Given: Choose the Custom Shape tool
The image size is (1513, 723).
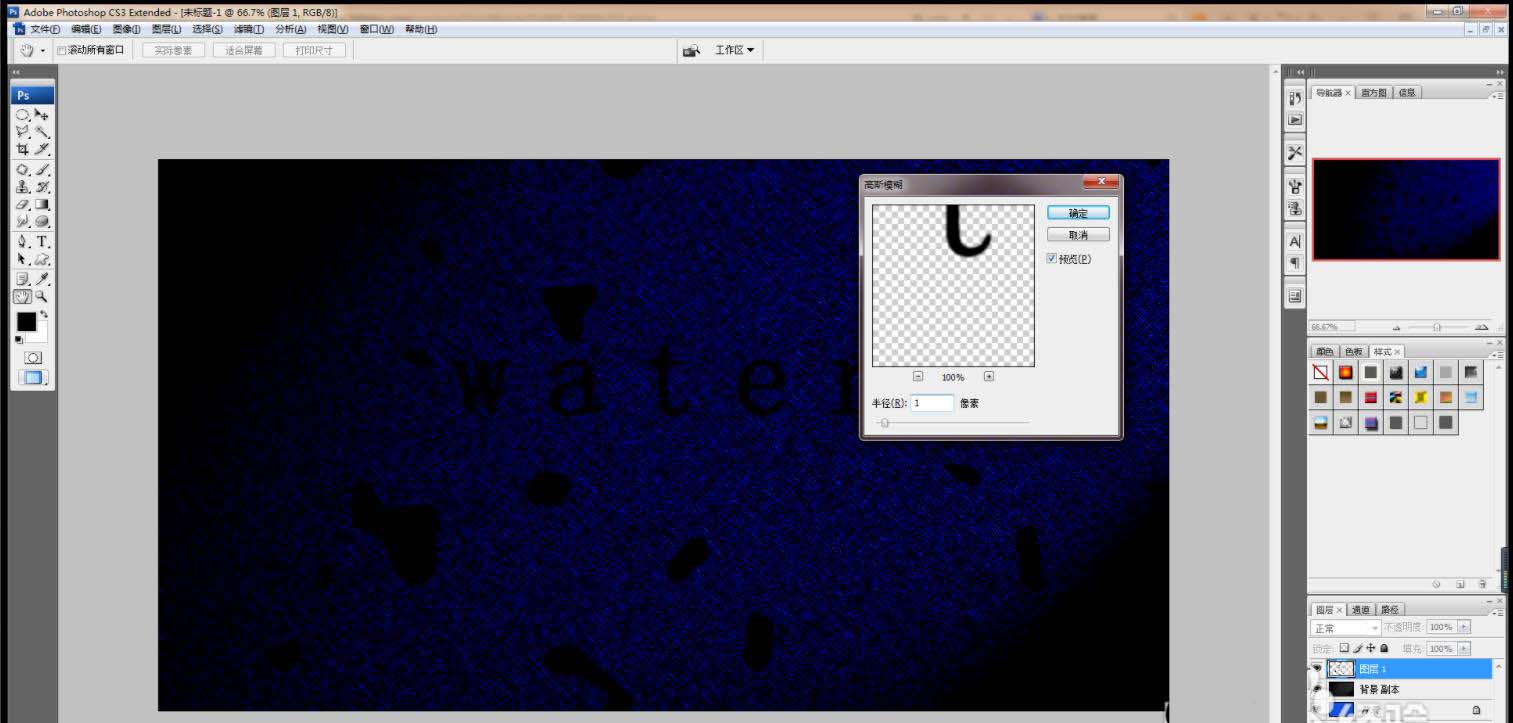Looking at the screenshot, I should pyautogui.click(x=42, y=259).
